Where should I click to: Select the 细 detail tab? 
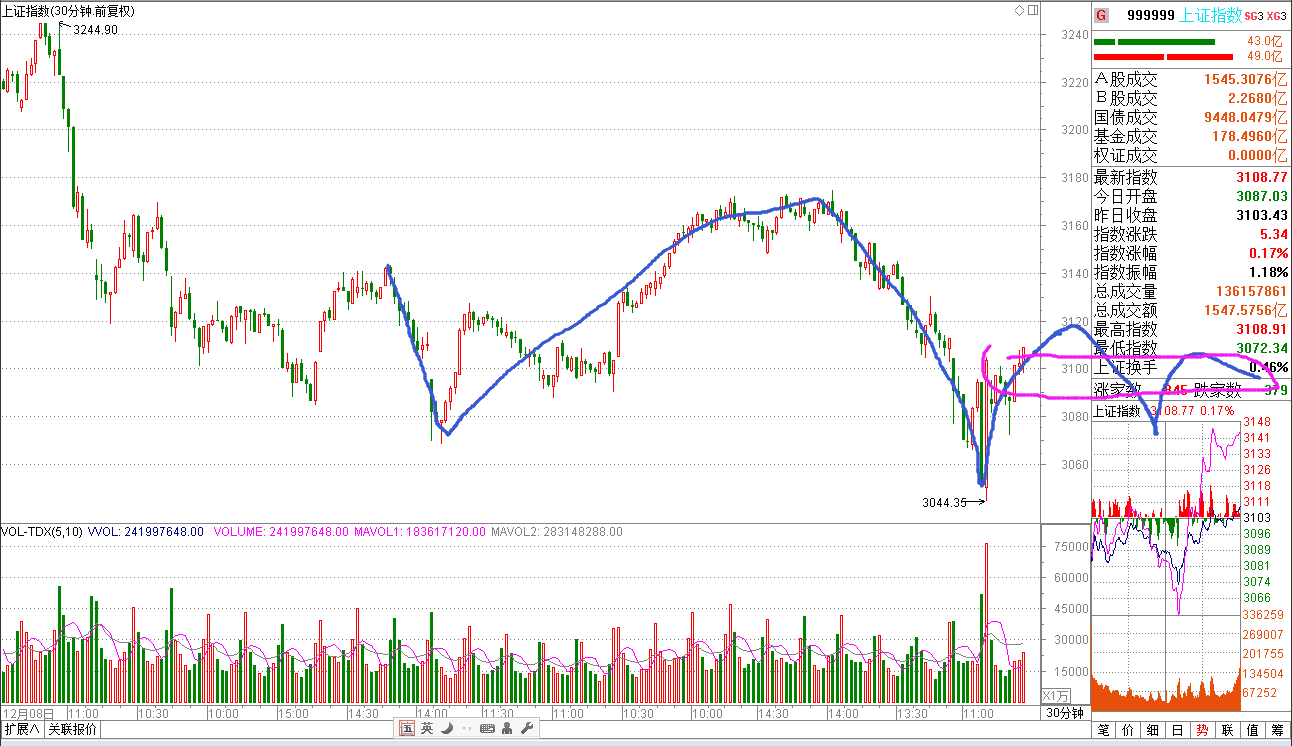coord(1153,730)
